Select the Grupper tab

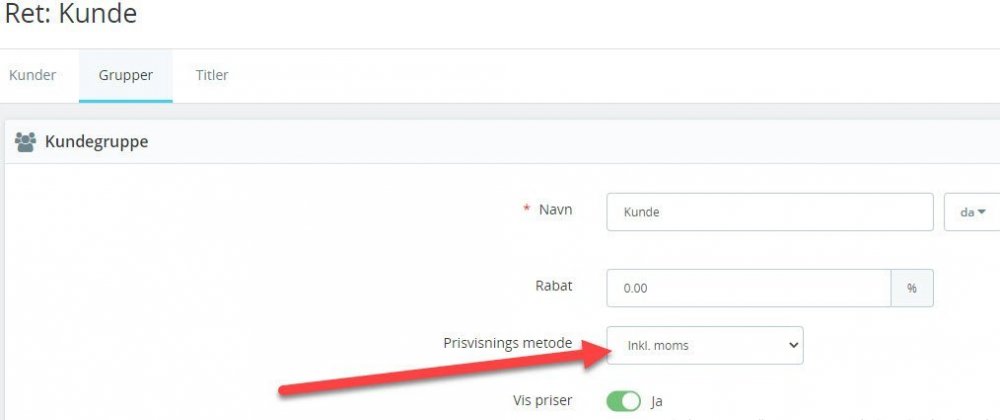tap(125, 75)
